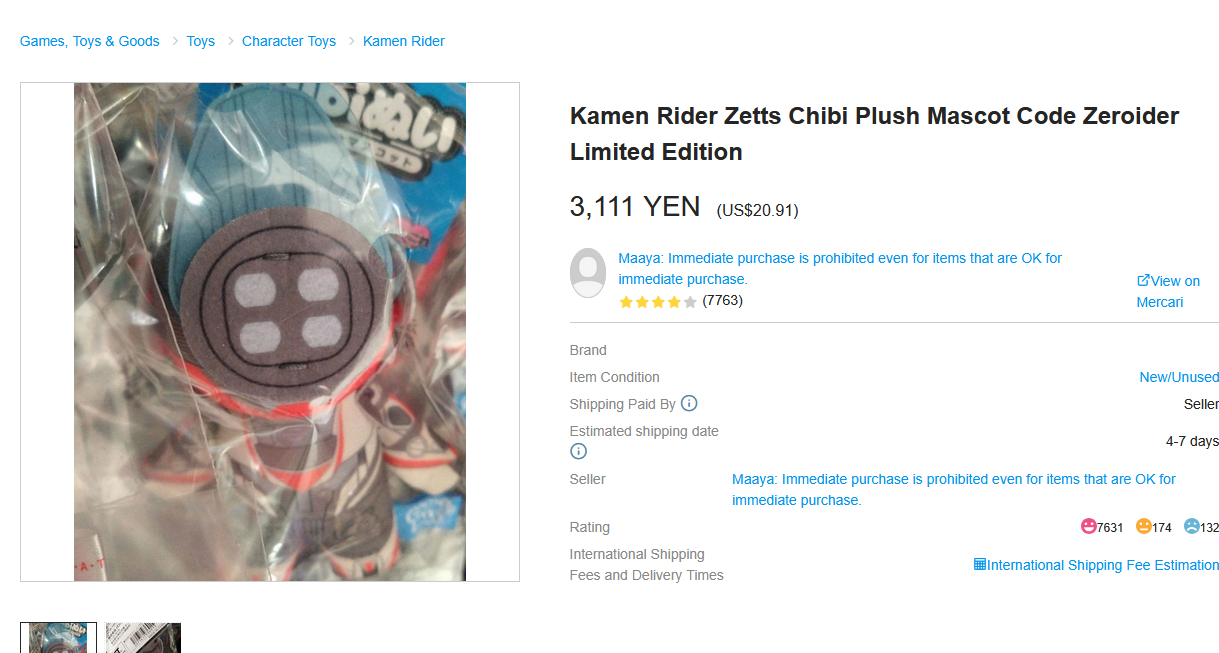Viewport: 1219px width, 653px height.
Task: Click the calculator icon for shipping fee estimation
Action: click(x=980, y=564)
